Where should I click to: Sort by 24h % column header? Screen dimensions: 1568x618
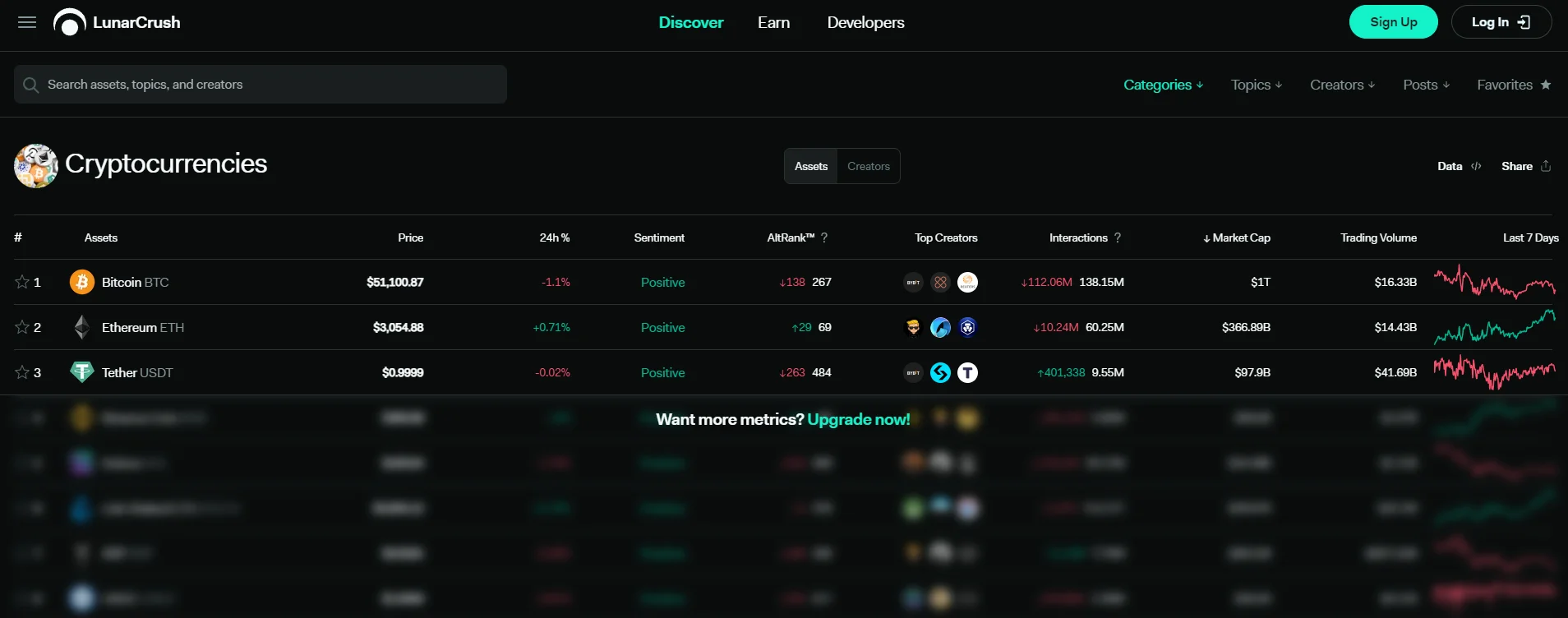(555, 238)
